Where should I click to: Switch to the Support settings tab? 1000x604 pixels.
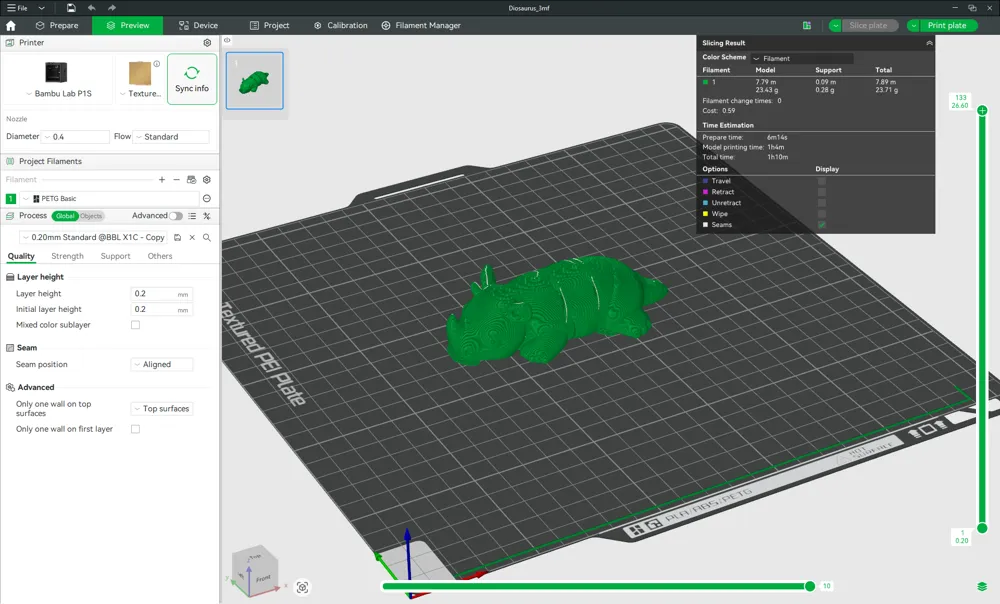click(115, 256)
